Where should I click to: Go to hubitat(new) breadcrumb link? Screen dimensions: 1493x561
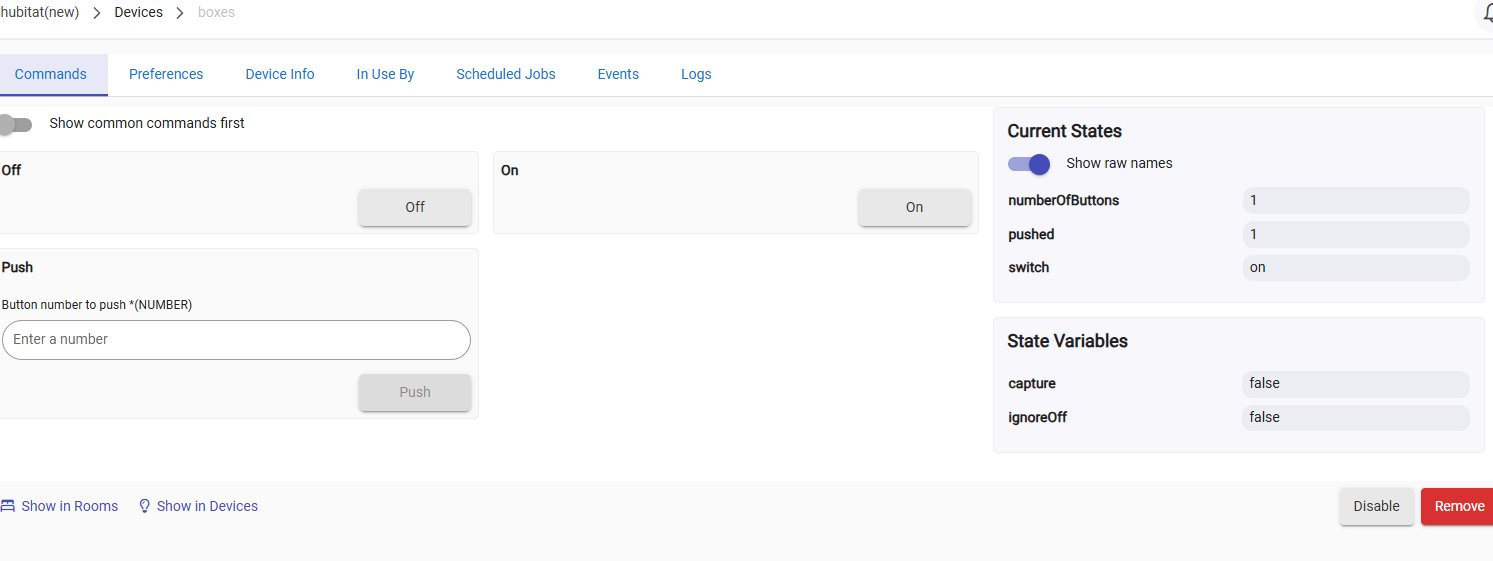[40, 13]
